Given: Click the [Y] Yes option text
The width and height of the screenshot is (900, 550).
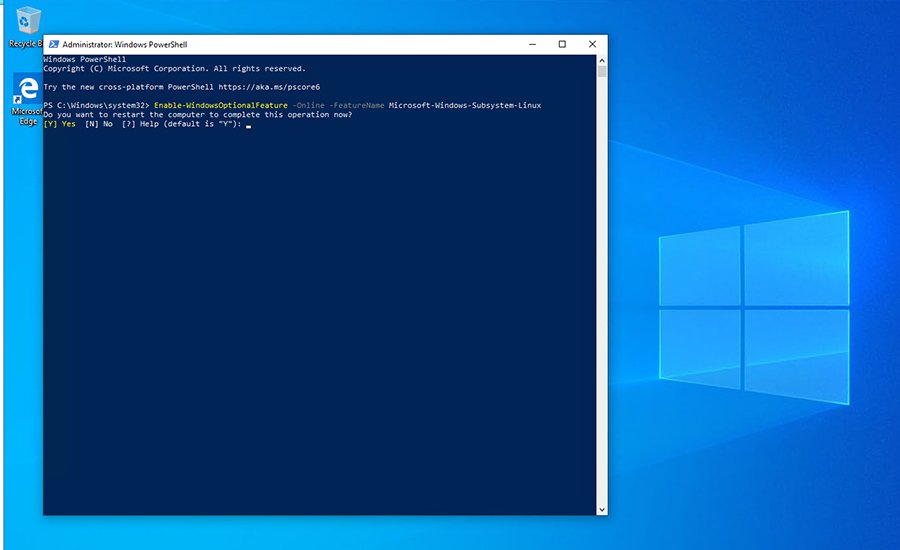Looking at the screenshot, I should (x=60, y=124).
